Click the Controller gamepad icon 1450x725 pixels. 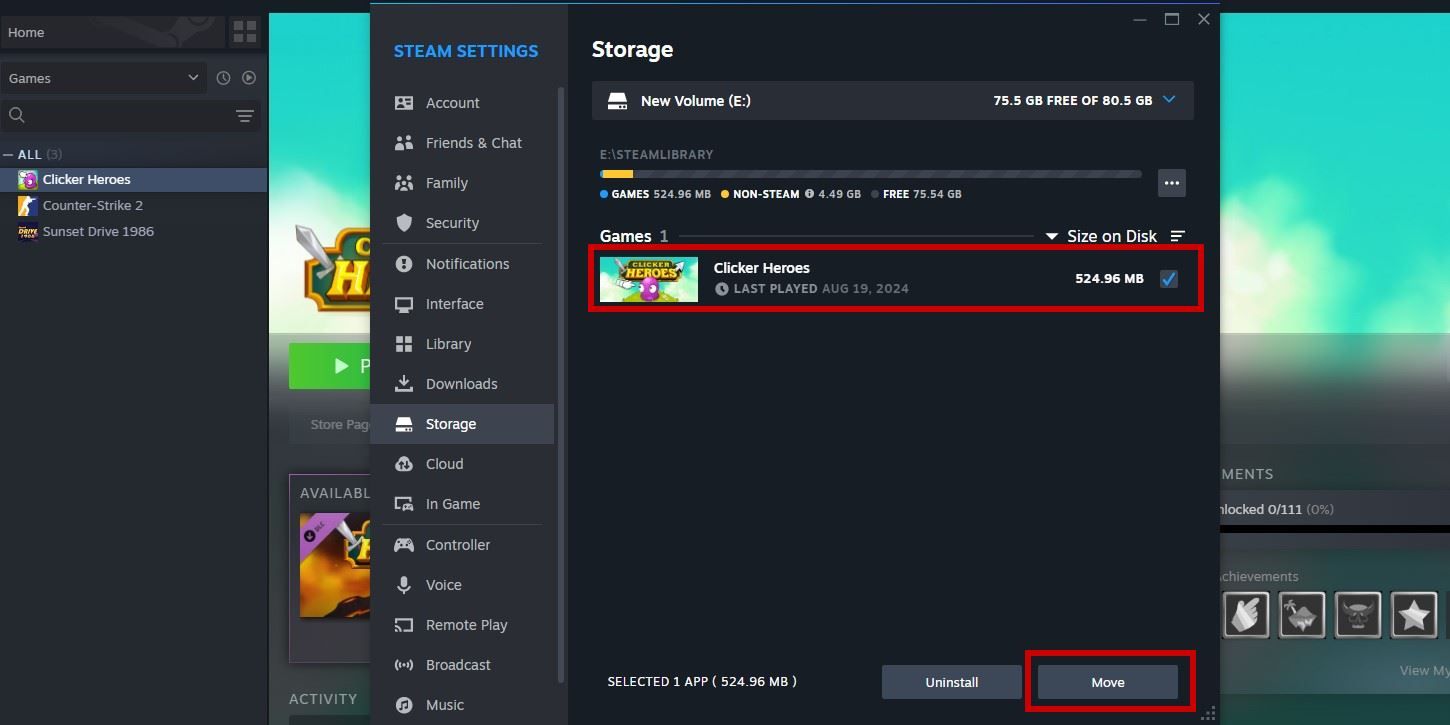point(404,545)
